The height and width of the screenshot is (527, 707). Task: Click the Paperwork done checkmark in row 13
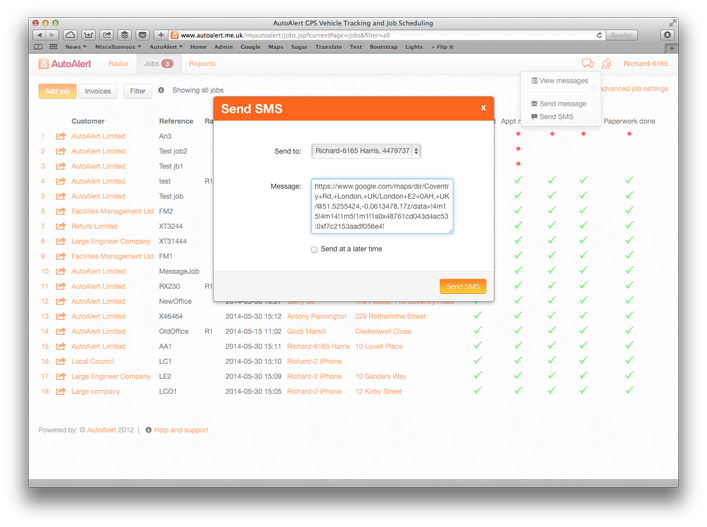click(629, 315)
